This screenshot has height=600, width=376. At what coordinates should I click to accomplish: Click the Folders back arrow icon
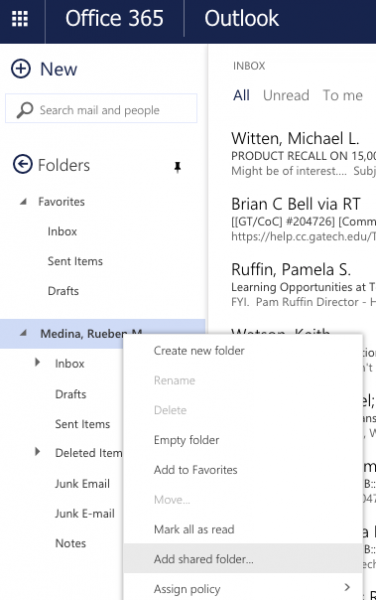tap(23, 165)
